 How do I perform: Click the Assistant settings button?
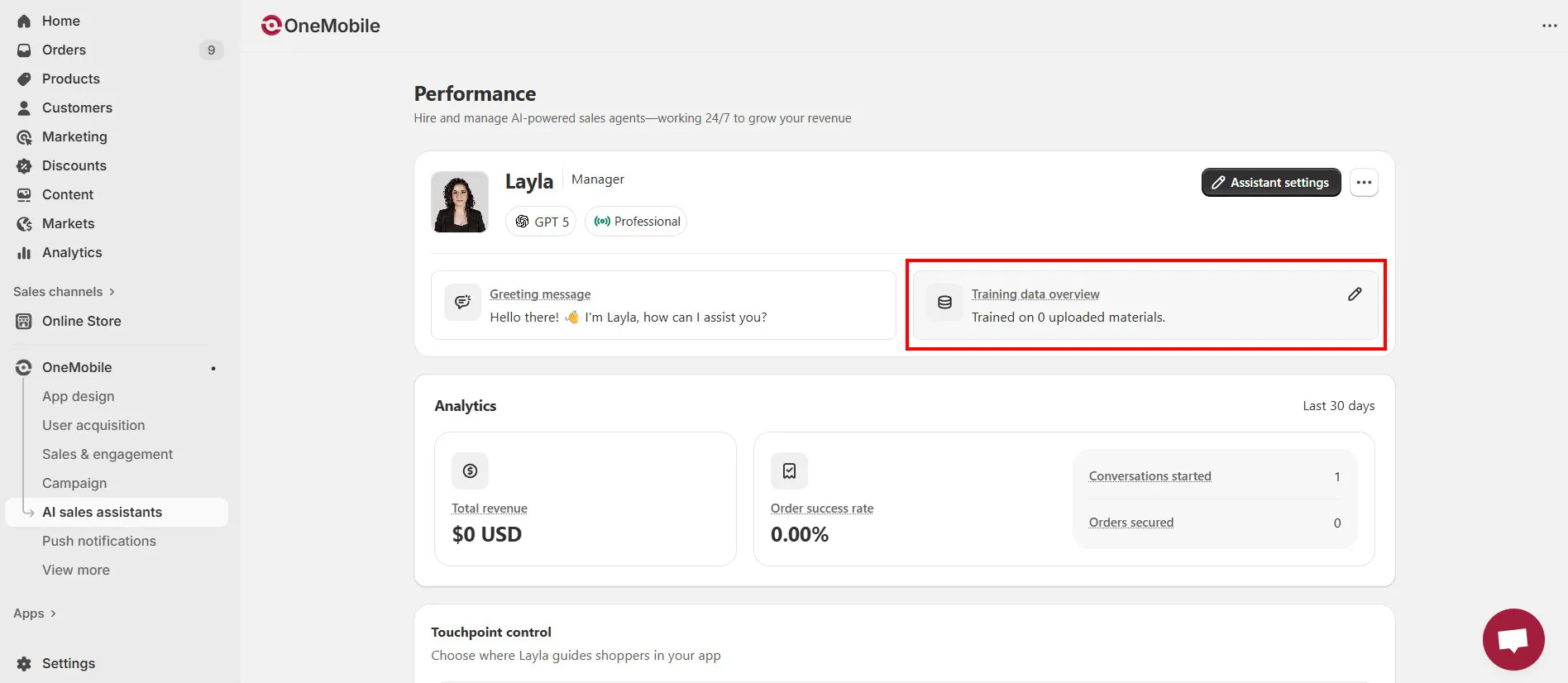[x=1271, y=183]
